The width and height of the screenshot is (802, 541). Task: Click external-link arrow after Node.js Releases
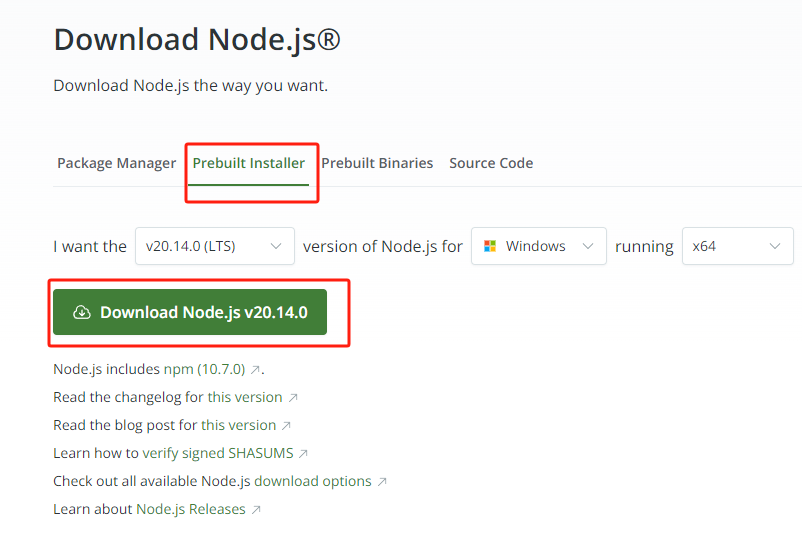(256, 510)
